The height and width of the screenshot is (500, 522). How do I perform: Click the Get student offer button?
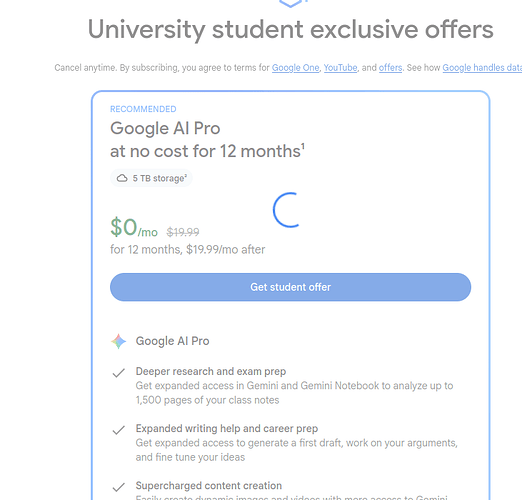[290, 287]
